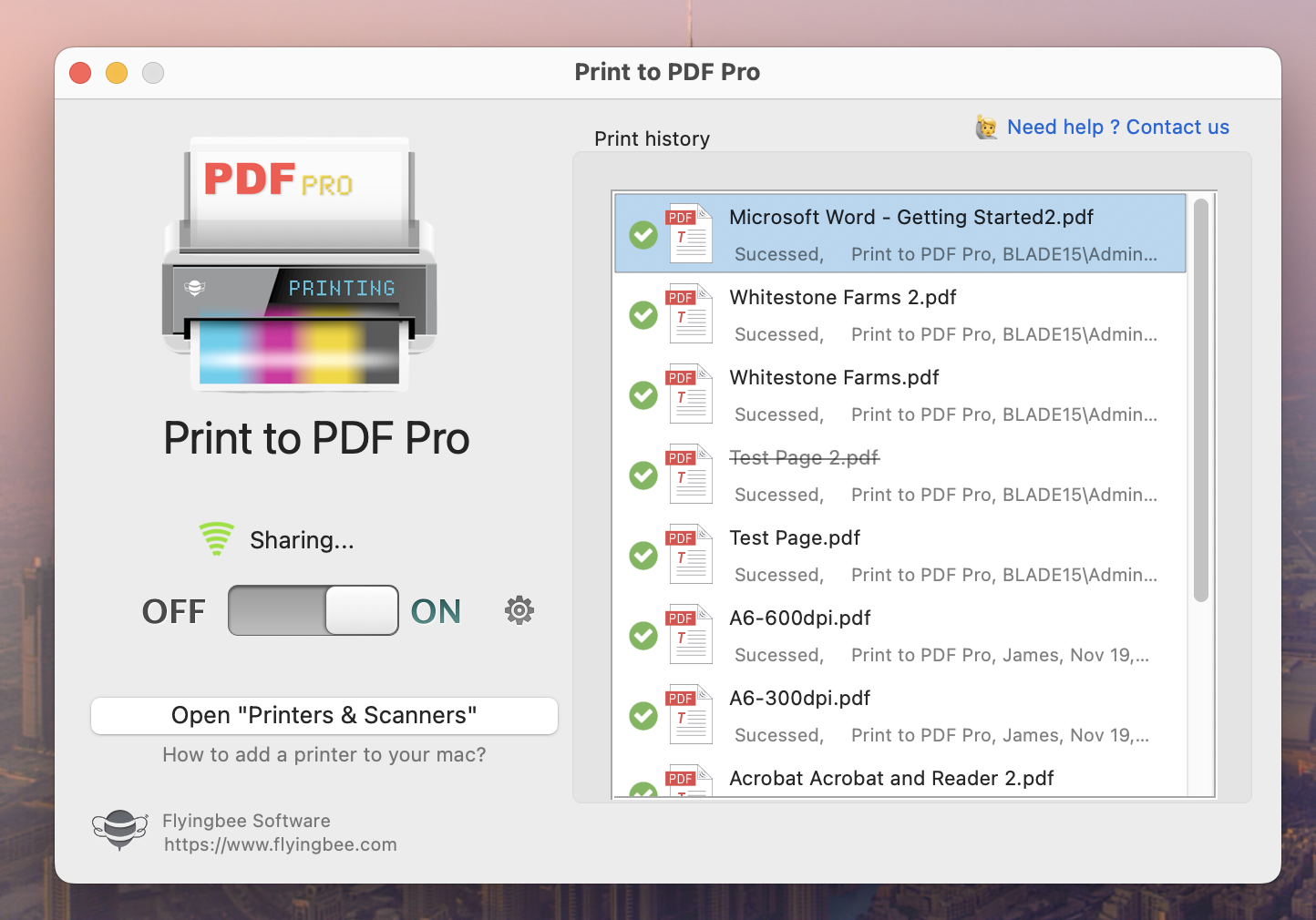Viewport: 1316px width, 920px height.
Task: Click the support person icon beside Need help
Action: click(x=986, y=128)
